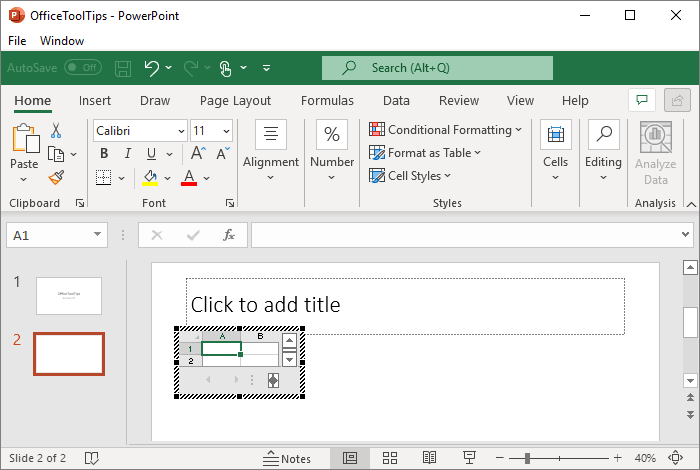Click the Redo arrow icon

coord(191,68)
